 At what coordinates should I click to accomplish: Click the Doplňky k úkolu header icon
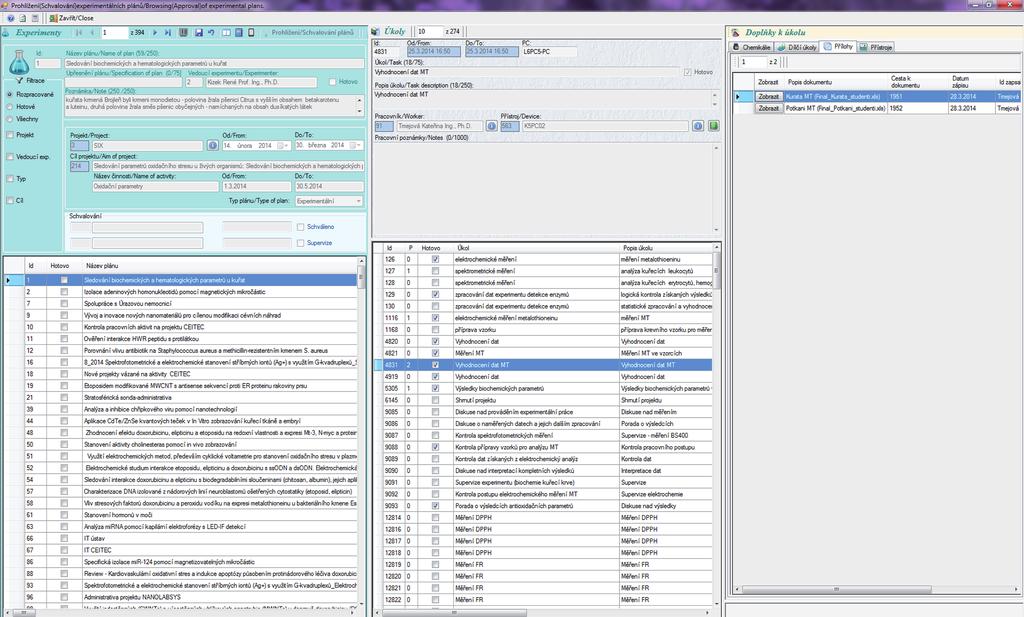point(736,32)
